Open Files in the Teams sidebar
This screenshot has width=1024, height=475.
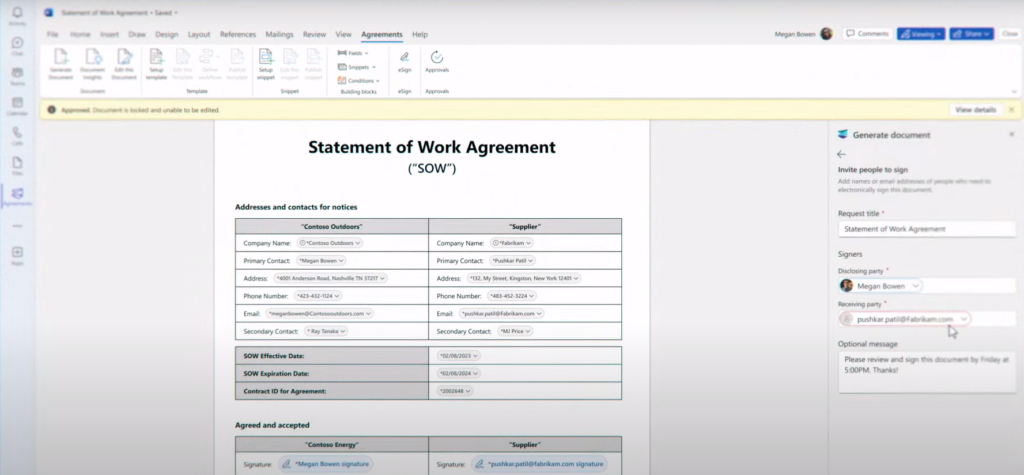[18, 166]
